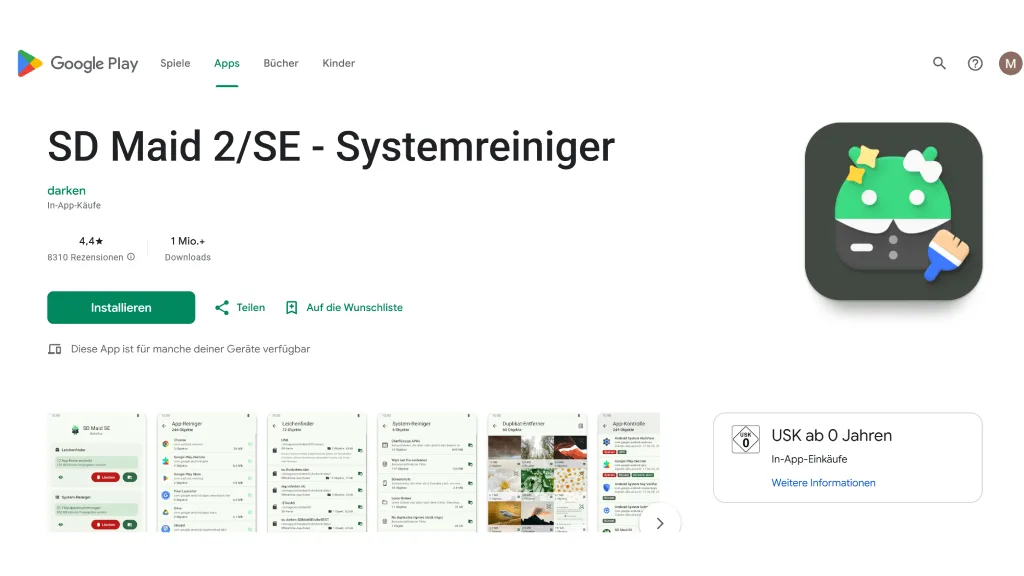
Task: Select the Apps tab
Action: point(227,63)
